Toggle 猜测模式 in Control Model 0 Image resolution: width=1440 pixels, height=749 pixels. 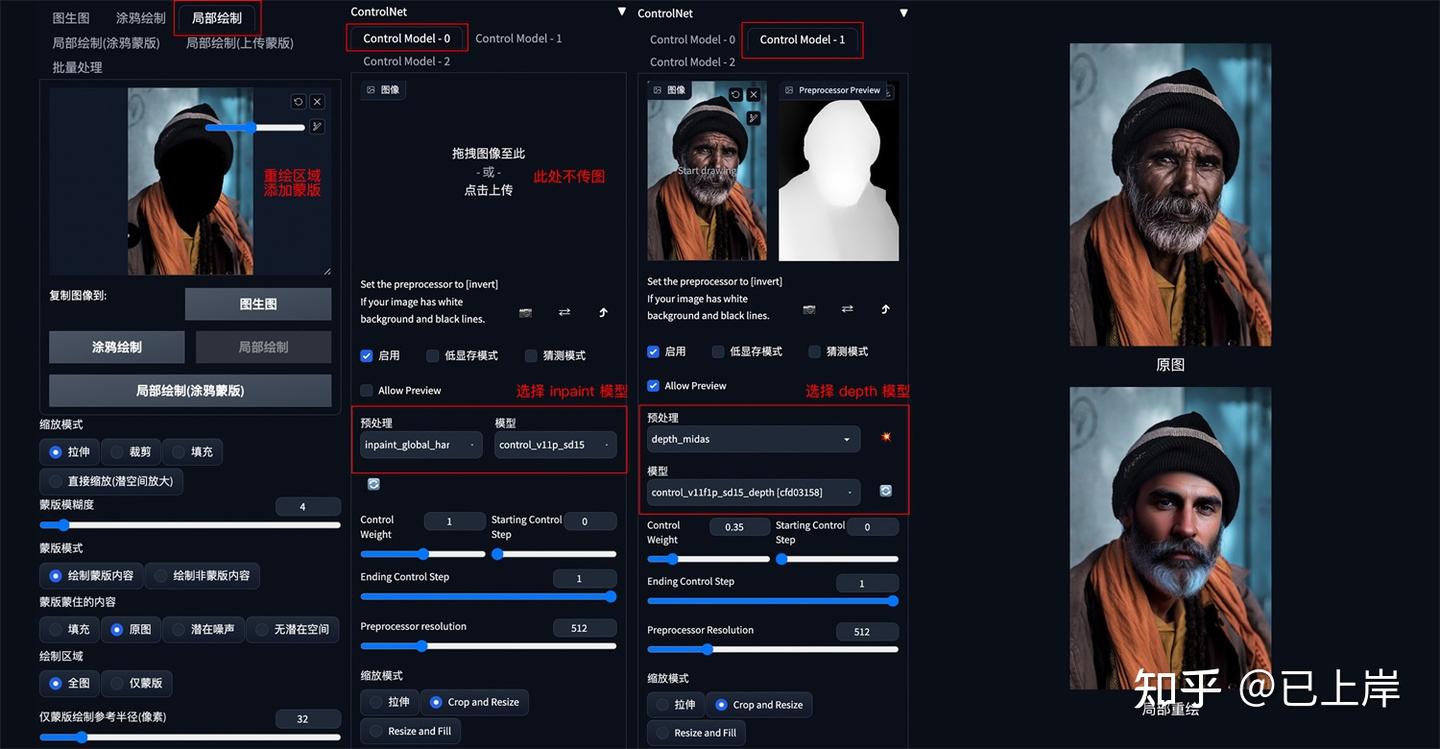(x=532, y=355)
